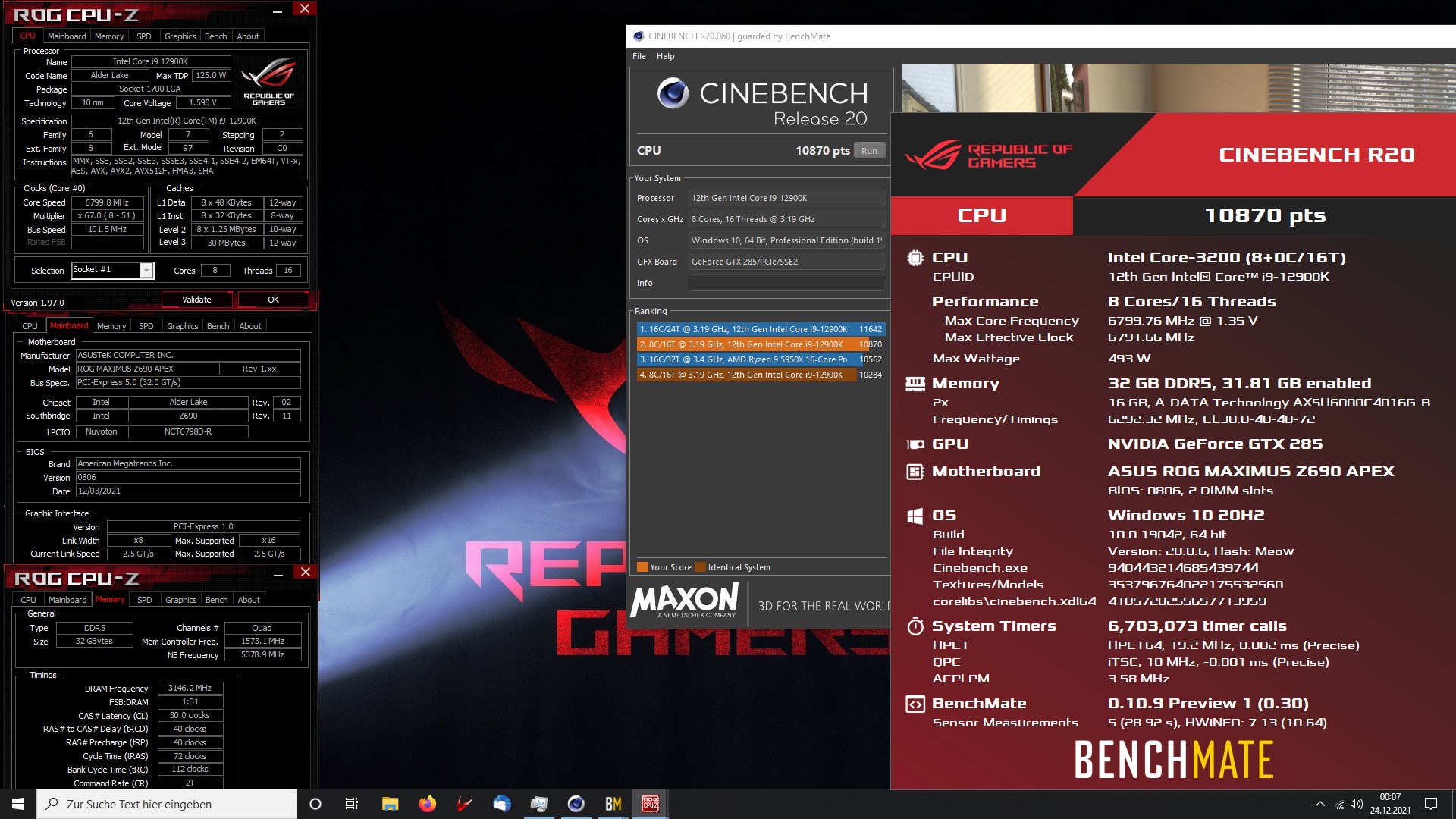Open the network tray icon
1456x819 pixels.
(1339, 804)
